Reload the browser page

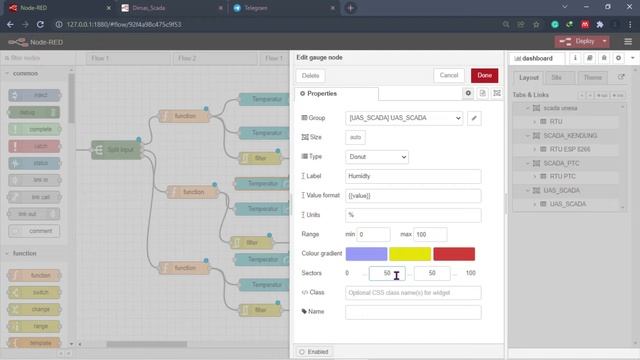[40, 24]
